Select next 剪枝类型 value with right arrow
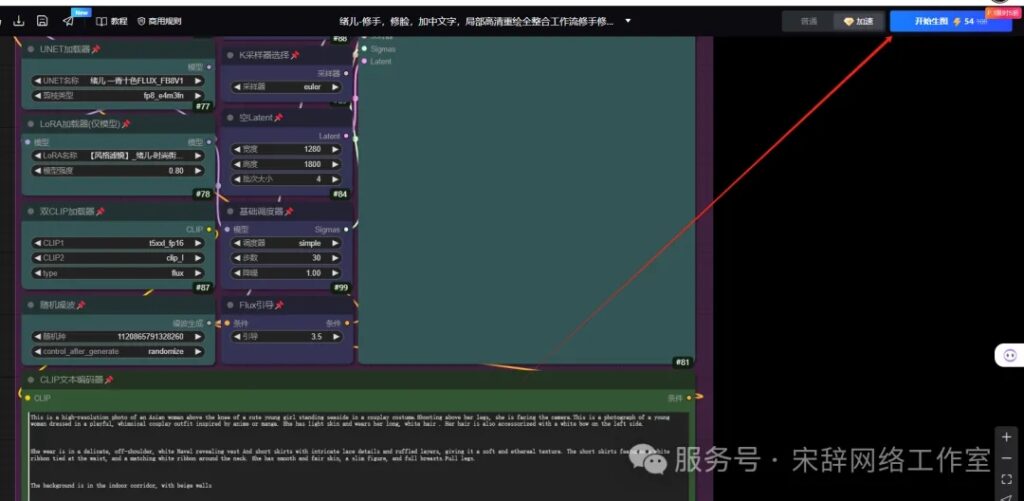Screen dimensions: 1024x501 coord(197,95)
